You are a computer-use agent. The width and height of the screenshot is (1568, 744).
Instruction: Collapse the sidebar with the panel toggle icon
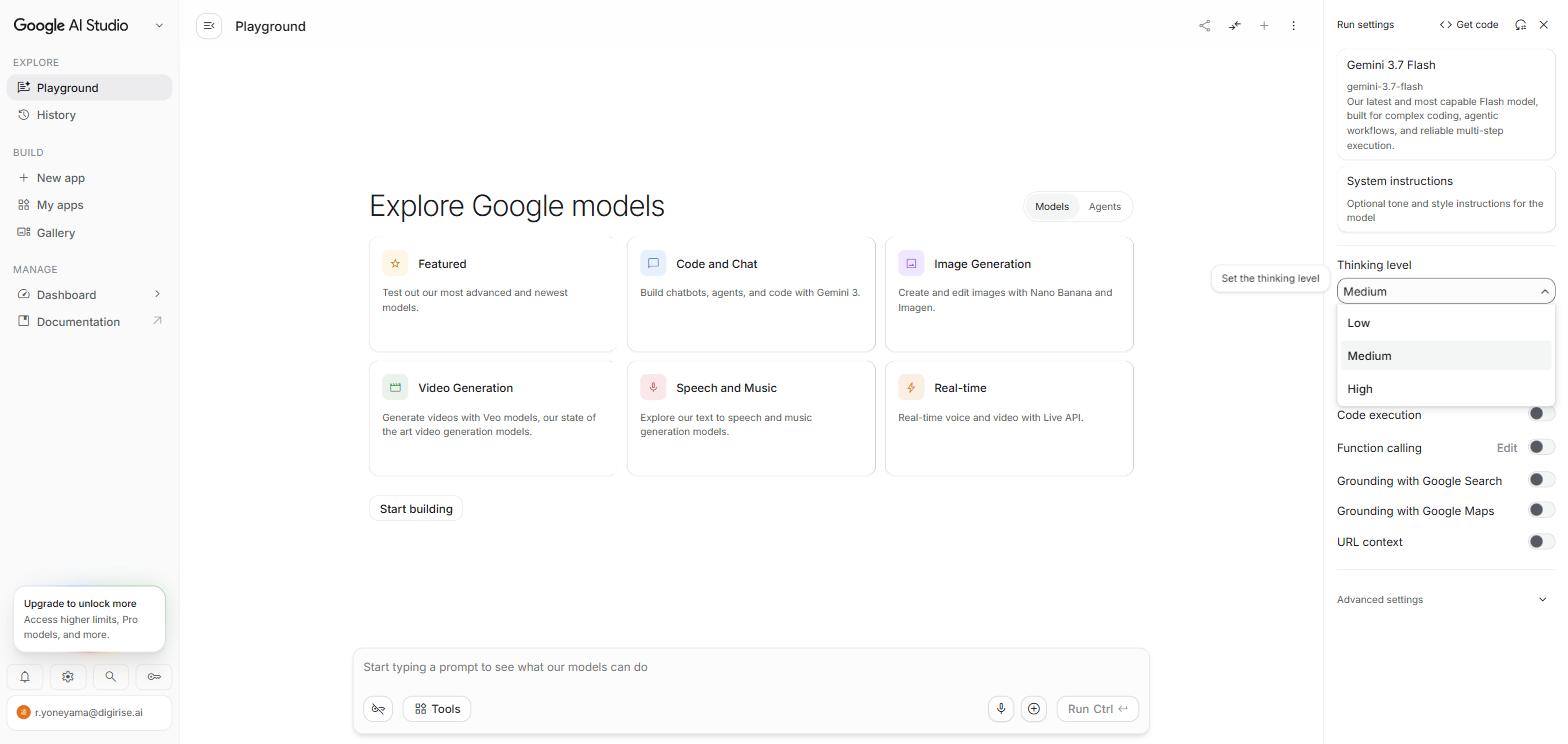click(208, 26)
